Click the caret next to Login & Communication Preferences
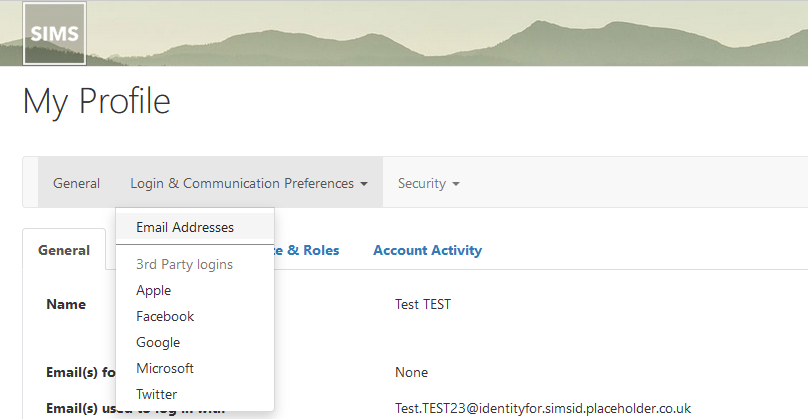Screen dimensions: 808x419 [x=364, y=184]
